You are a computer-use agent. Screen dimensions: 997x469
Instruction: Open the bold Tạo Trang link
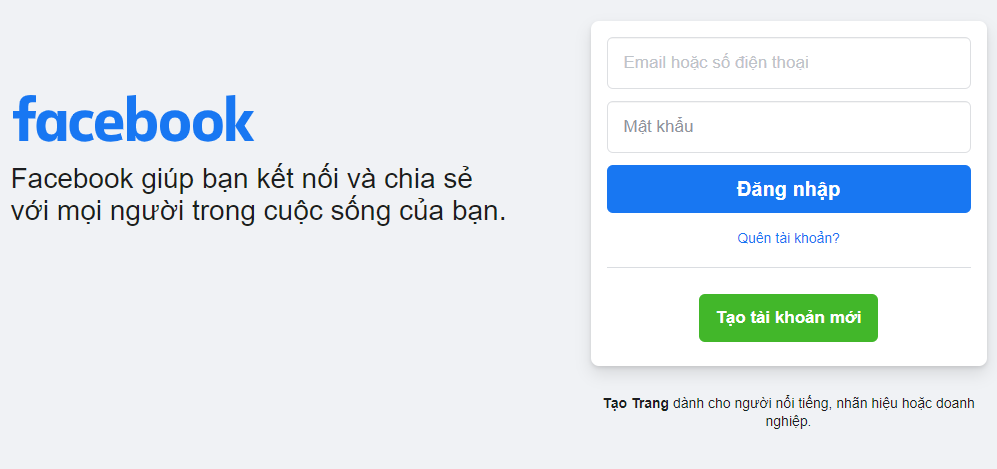(x=636, y=404)
